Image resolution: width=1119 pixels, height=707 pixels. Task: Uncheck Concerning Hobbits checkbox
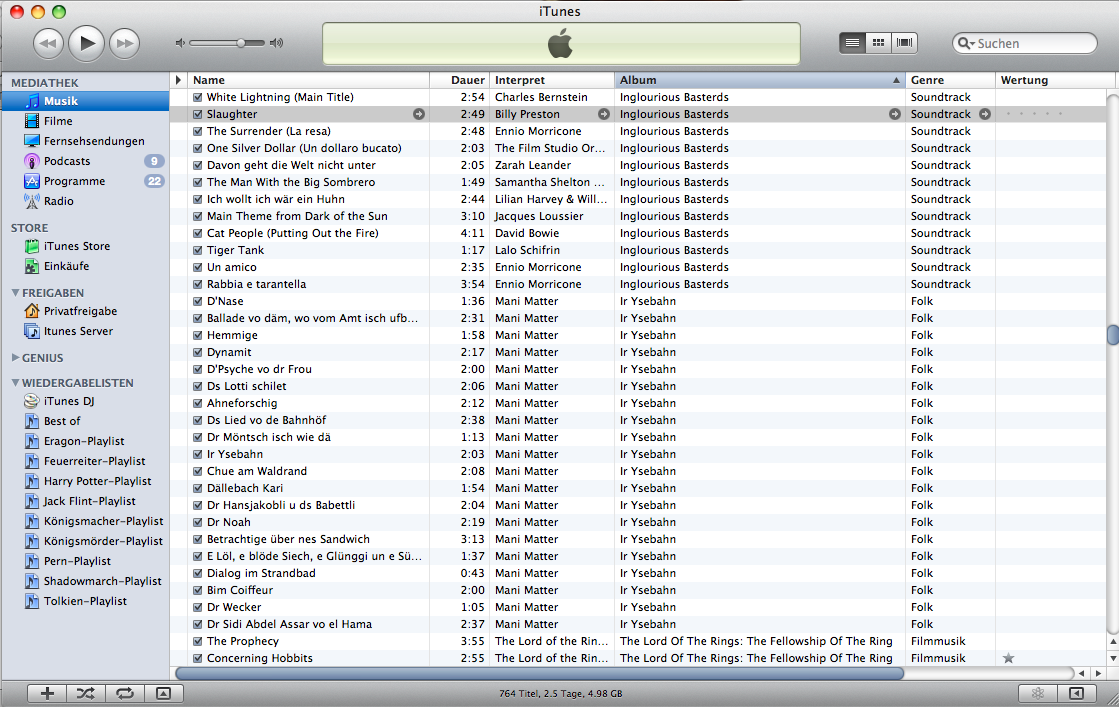(x=198, y=658)
